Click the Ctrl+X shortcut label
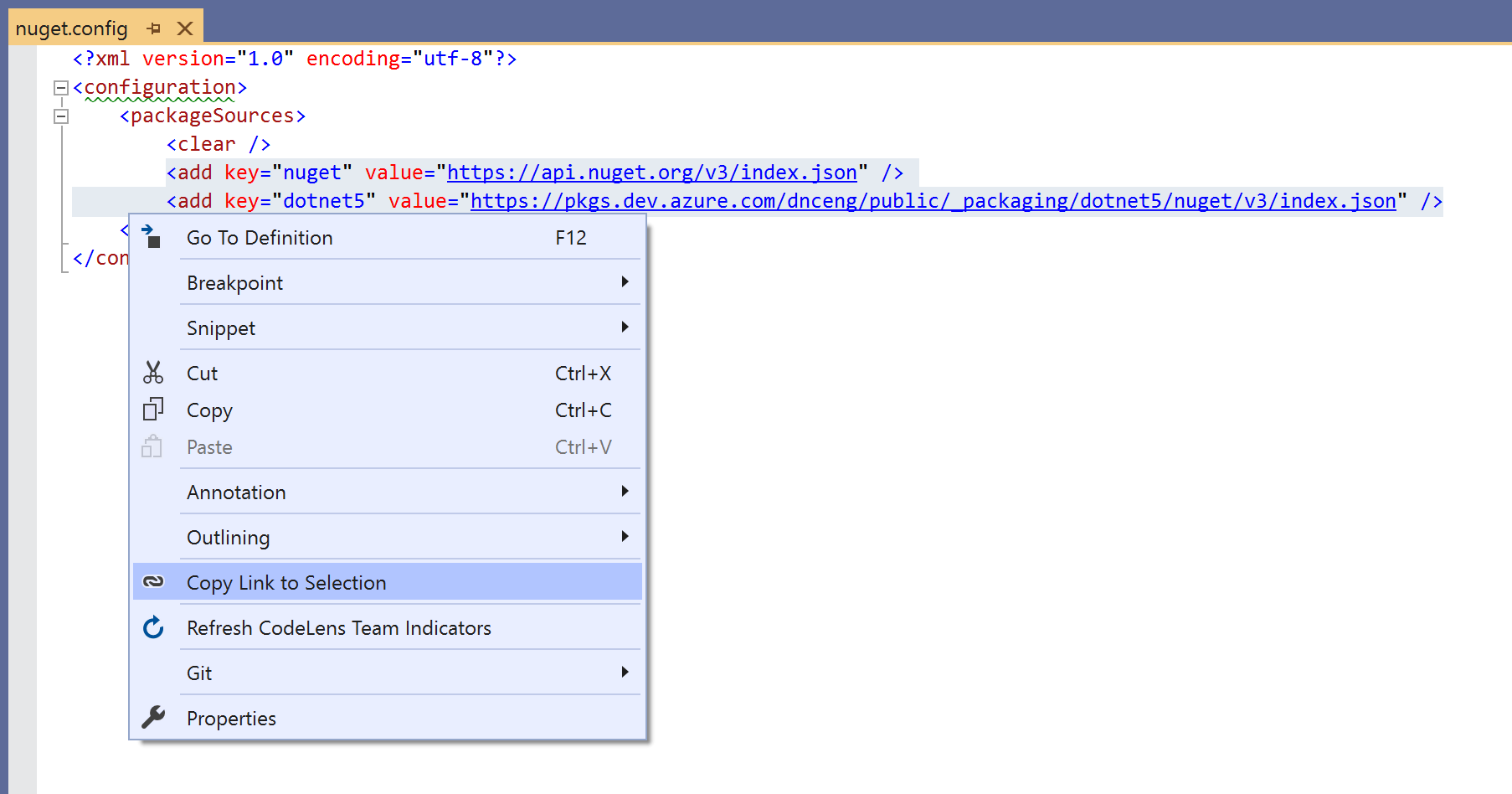Screen dimensions: 1512x794 point(584,374)
